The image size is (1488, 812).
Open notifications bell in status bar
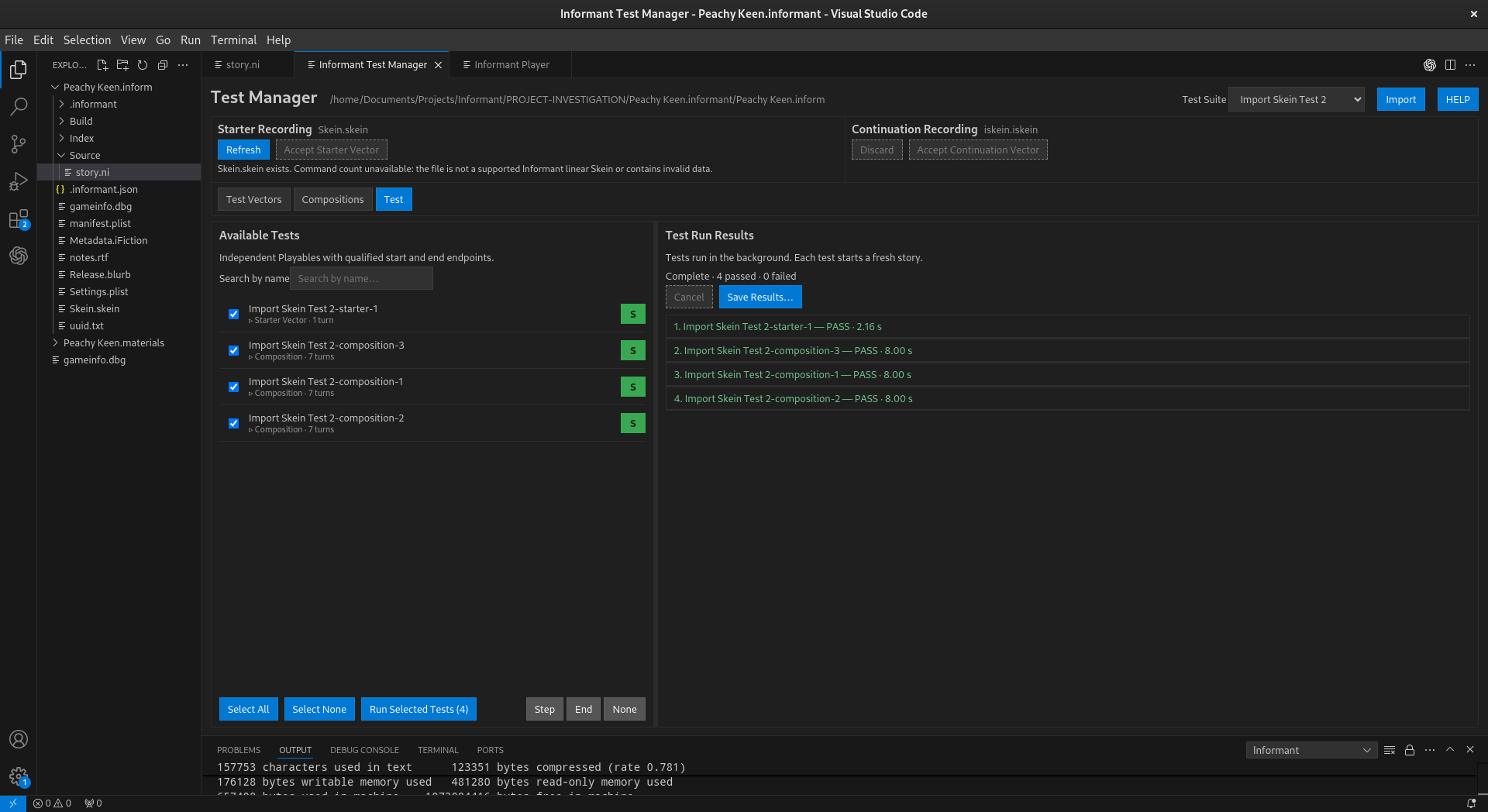pyautogui.click(x=1471, y=803)
